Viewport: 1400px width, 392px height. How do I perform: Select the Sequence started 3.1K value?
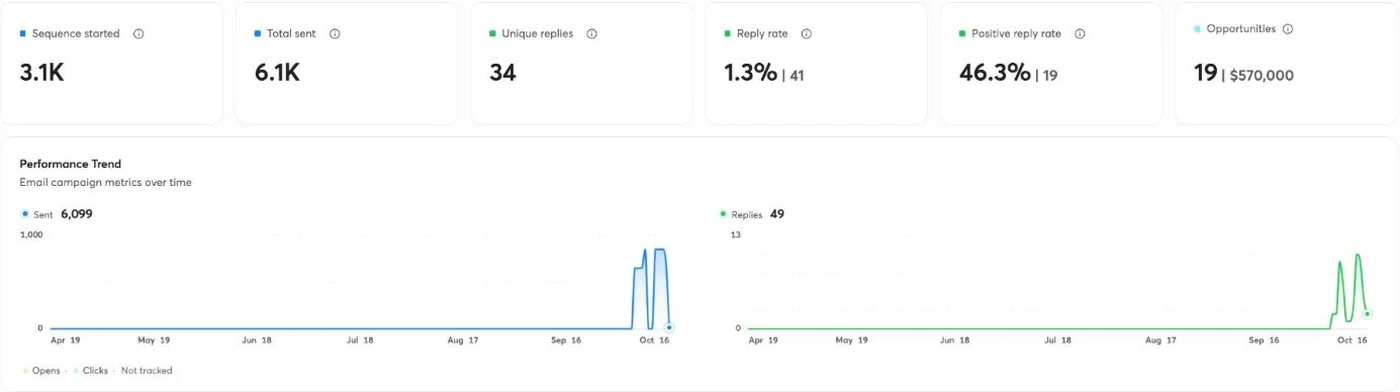pos(42,72)
